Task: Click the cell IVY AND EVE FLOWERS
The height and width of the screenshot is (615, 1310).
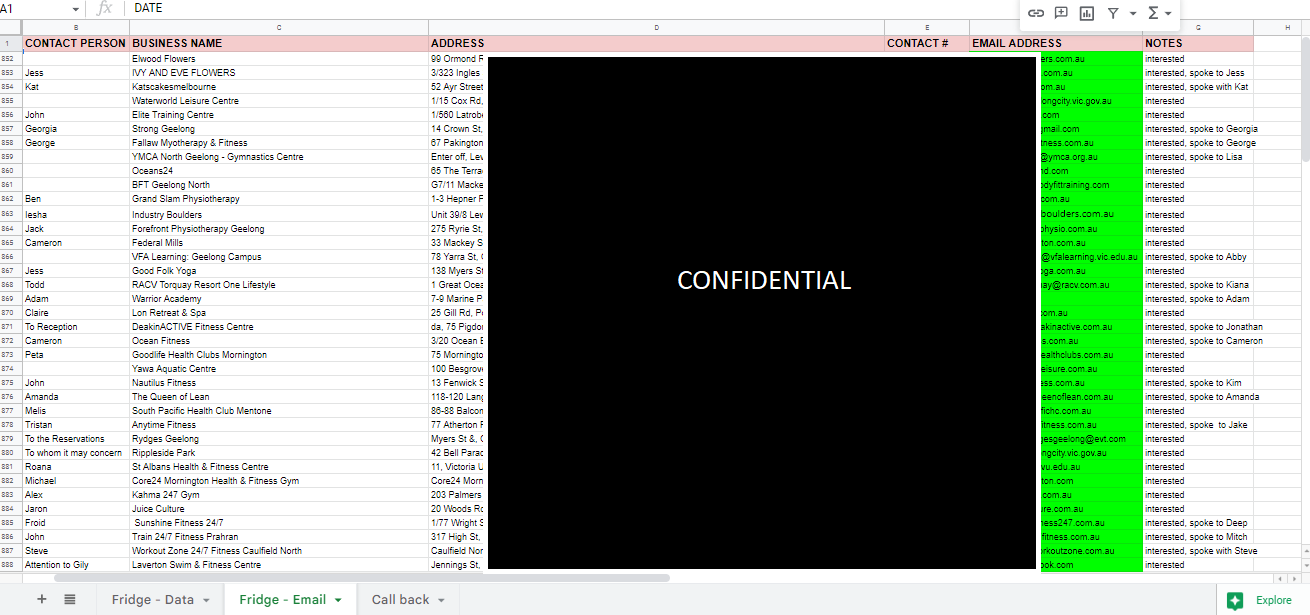Action: 279,73
